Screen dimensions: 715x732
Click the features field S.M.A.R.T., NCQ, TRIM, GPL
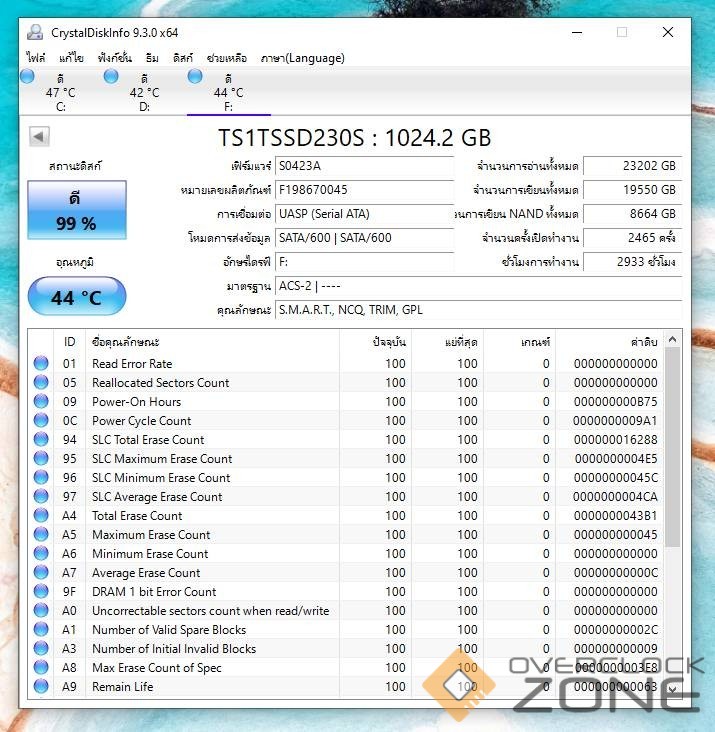(x=478, y=310)
